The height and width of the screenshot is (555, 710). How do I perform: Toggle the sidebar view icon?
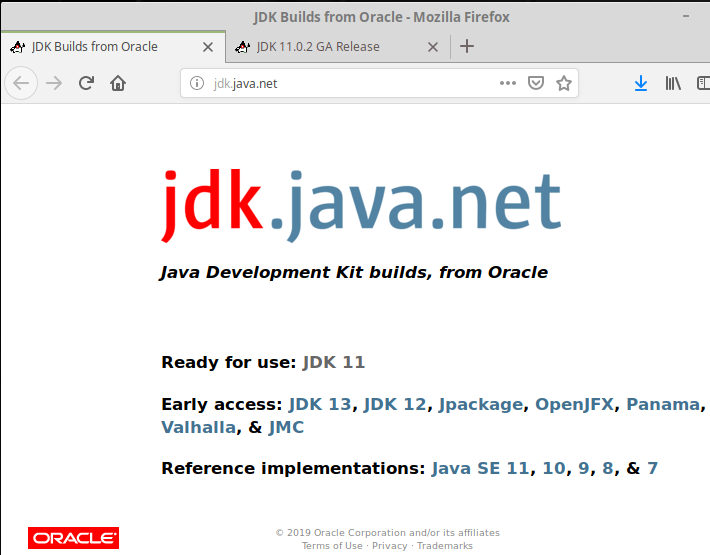[703, 83]
